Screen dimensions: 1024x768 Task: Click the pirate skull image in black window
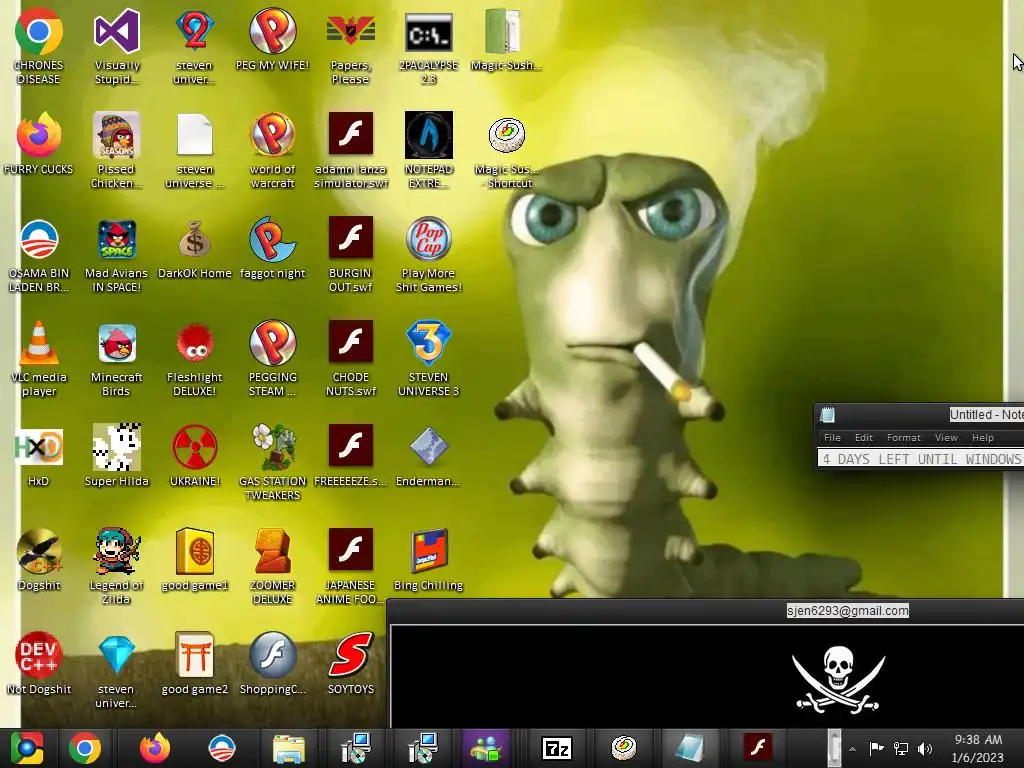coord(839,679)
